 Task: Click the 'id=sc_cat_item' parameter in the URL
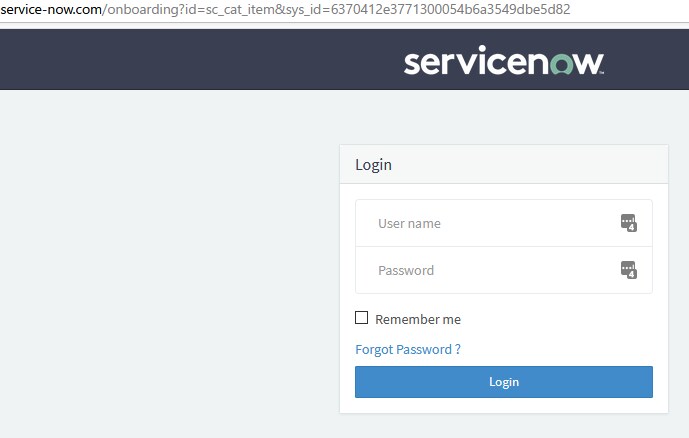pos(226,9)
